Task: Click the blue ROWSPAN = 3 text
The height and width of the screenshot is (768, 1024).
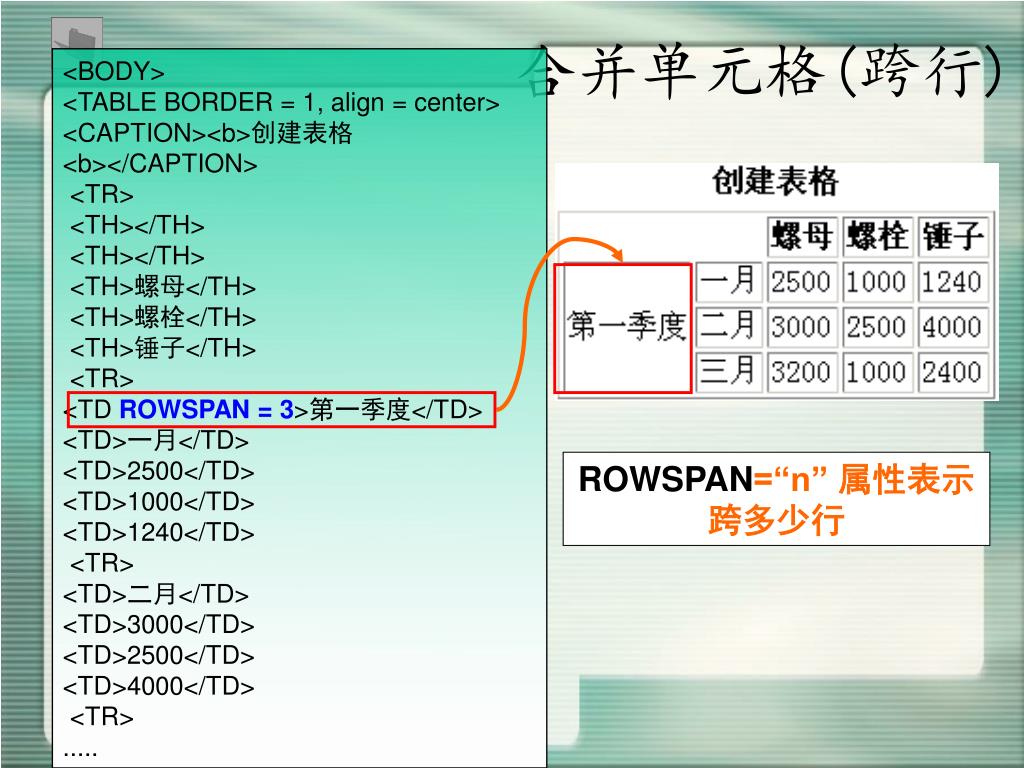Action: (206, 409)
